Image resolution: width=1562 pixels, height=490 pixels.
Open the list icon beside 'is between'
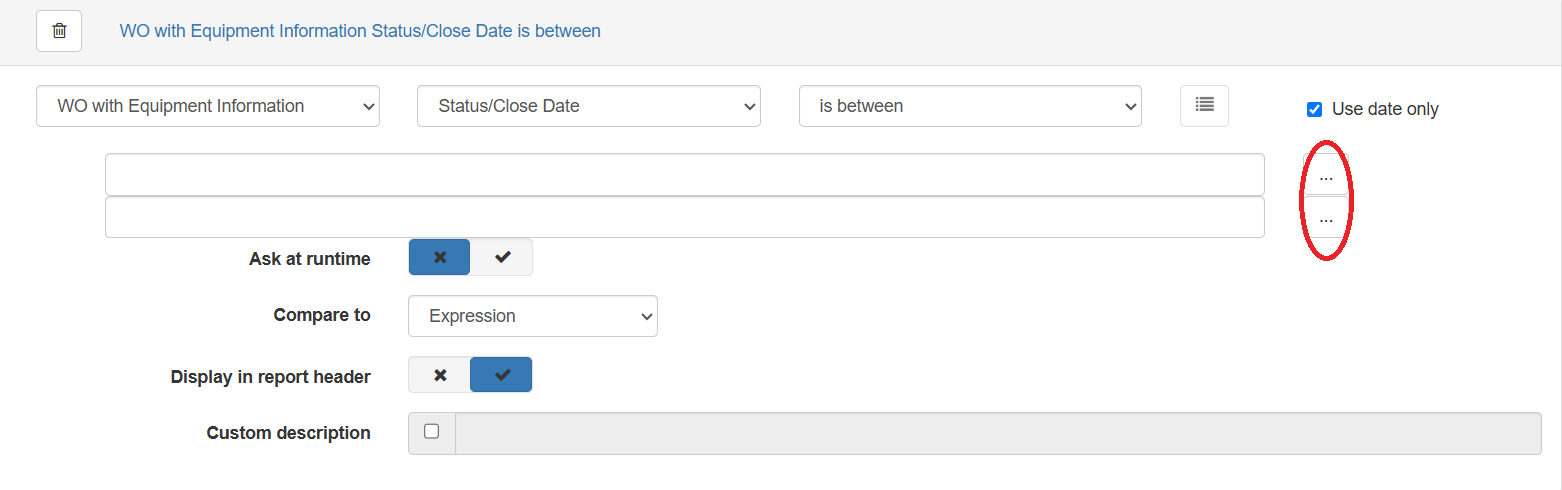(1204, 105)
